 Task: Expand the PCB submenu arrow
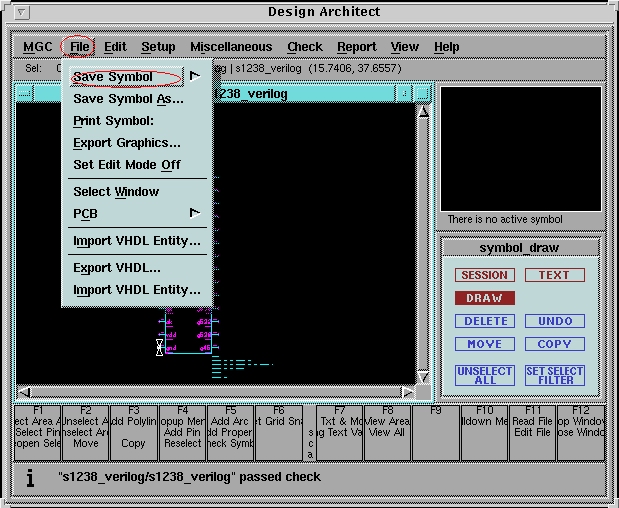[x=195, y=213]
